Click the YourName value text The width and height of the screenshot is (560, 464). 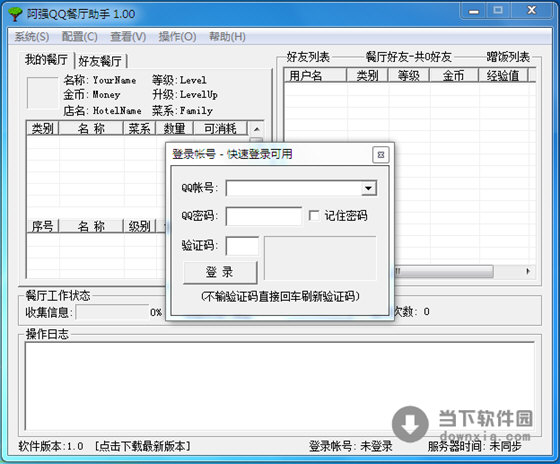(114, 80)
